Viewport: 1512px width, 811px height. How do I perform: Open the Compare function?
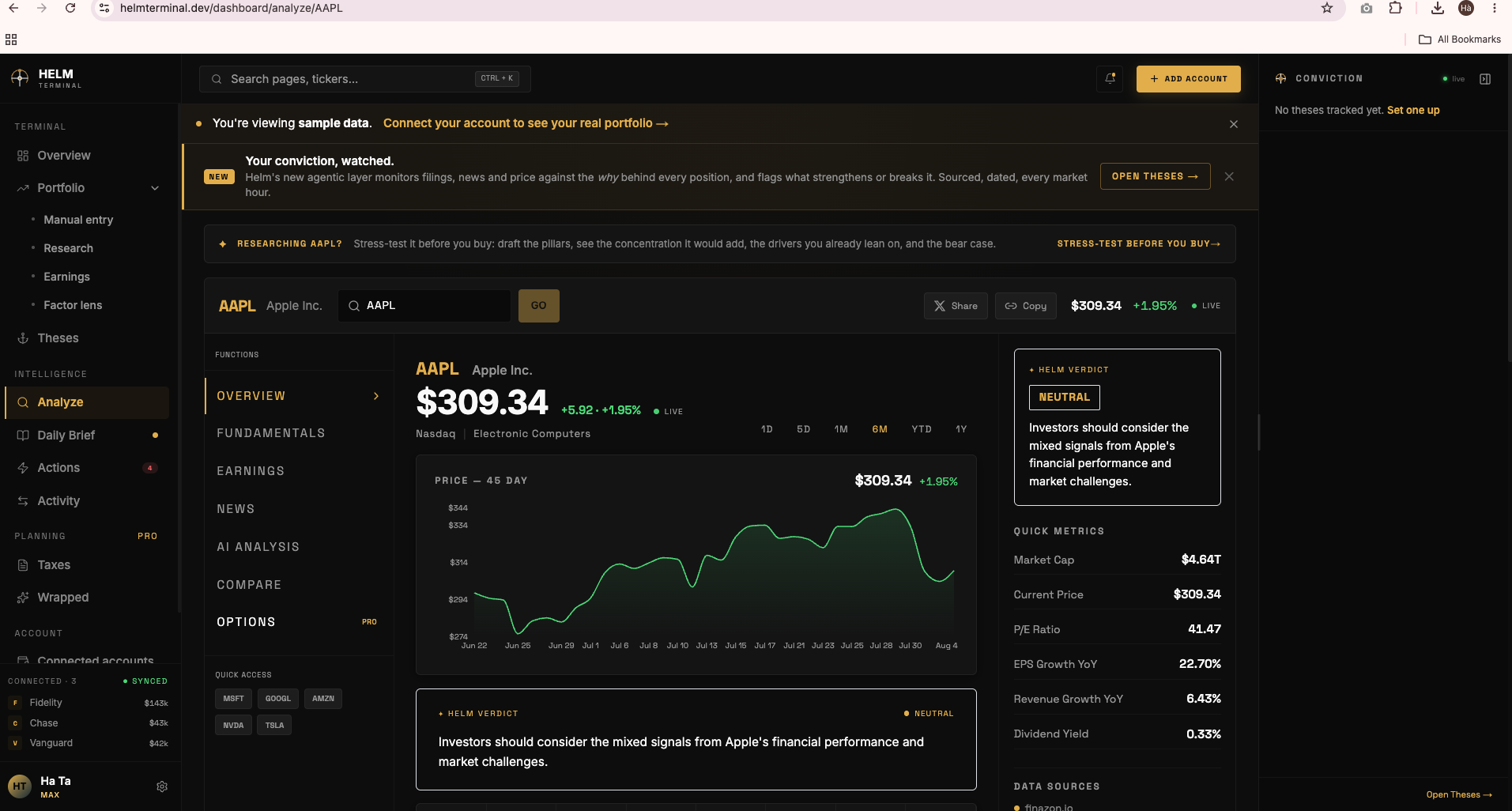pyautogui.click(x=299, y=585)
